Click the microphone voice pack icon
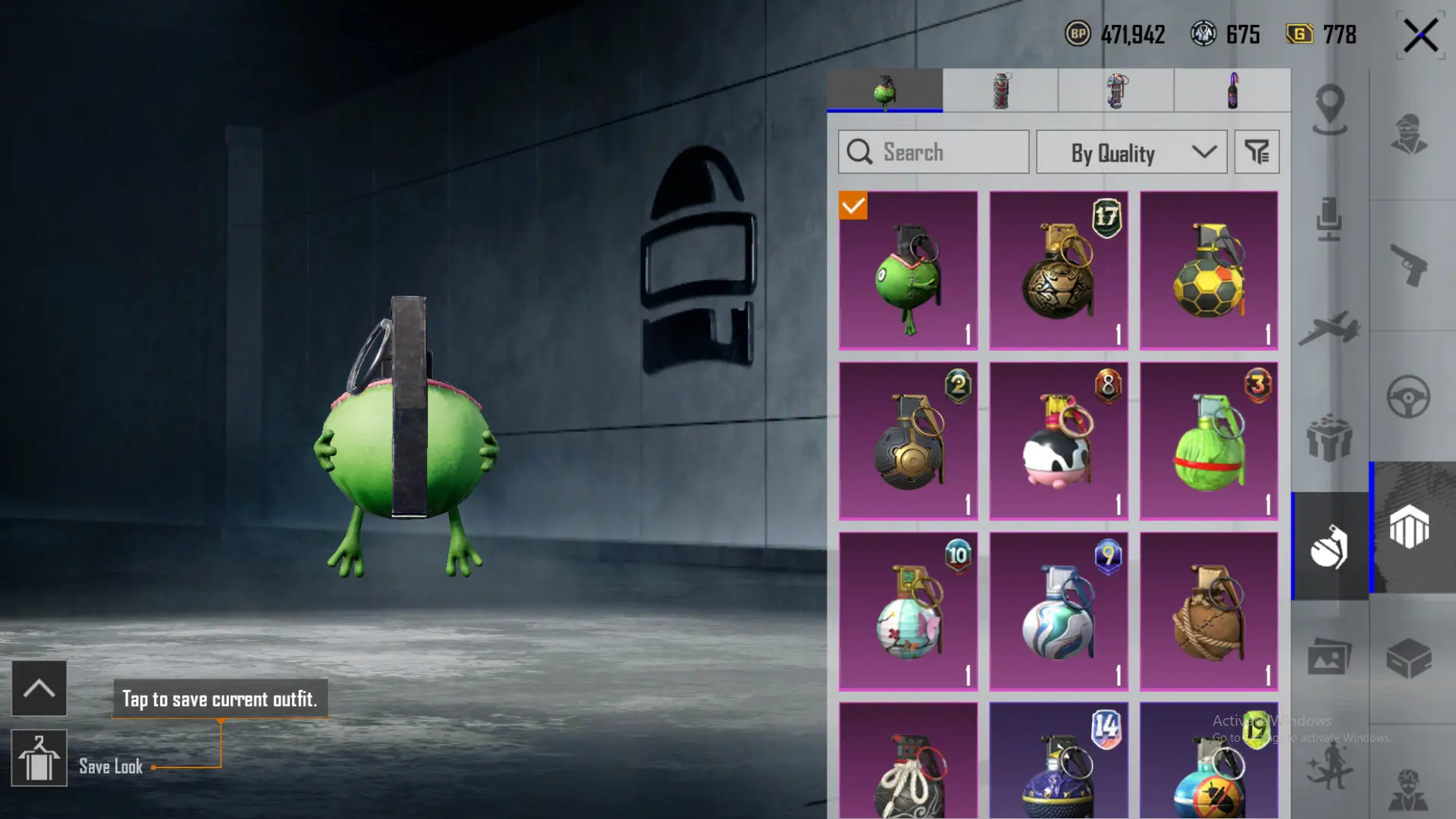This screenshot has width=1456, height=819. coord(1329,219)
